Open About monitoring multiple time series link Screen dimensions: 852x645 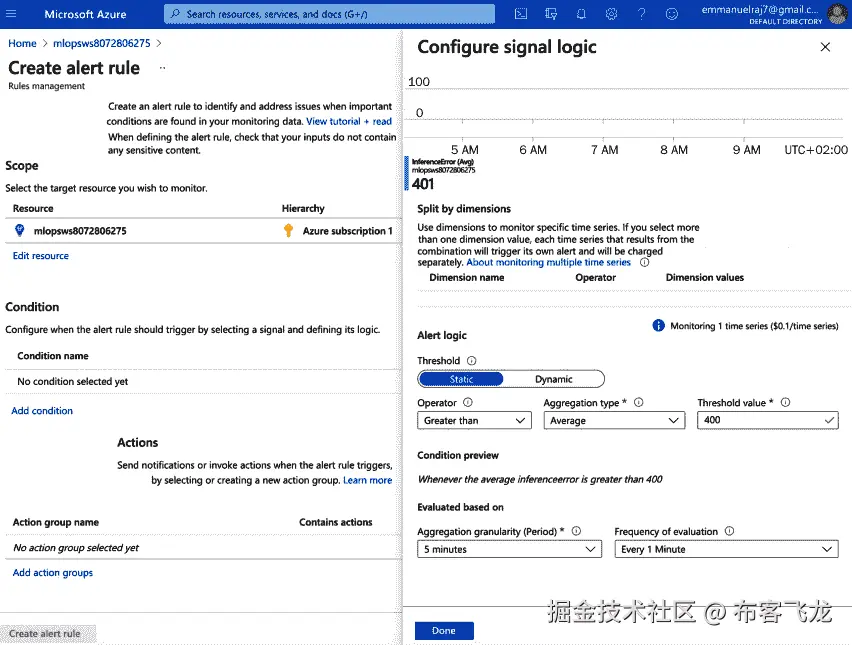tap(548, 262)
